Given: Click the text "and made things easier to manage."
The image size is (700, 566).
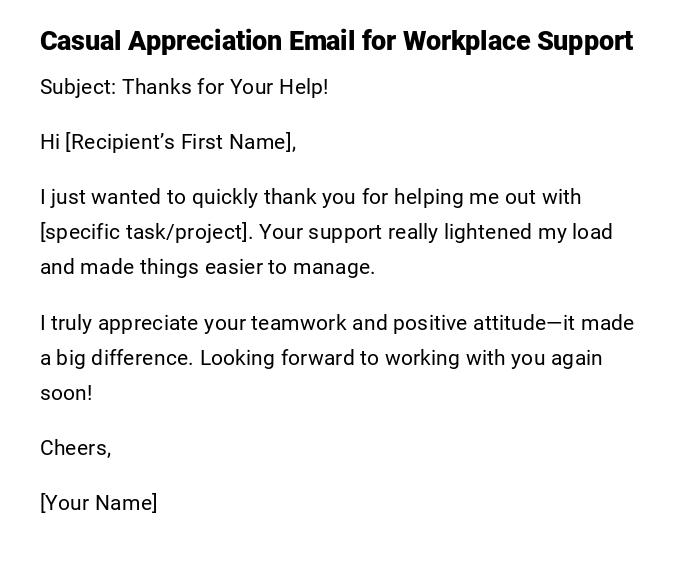Looking at the screenshot, I should tap(207, 267).
